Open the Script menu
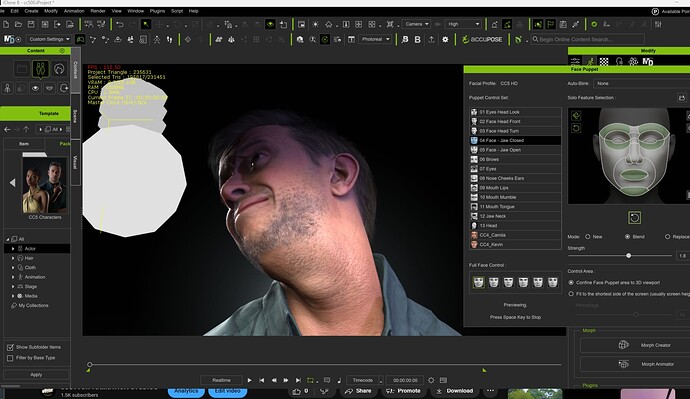This screenshot has height=399, width=690. point(177,11)
